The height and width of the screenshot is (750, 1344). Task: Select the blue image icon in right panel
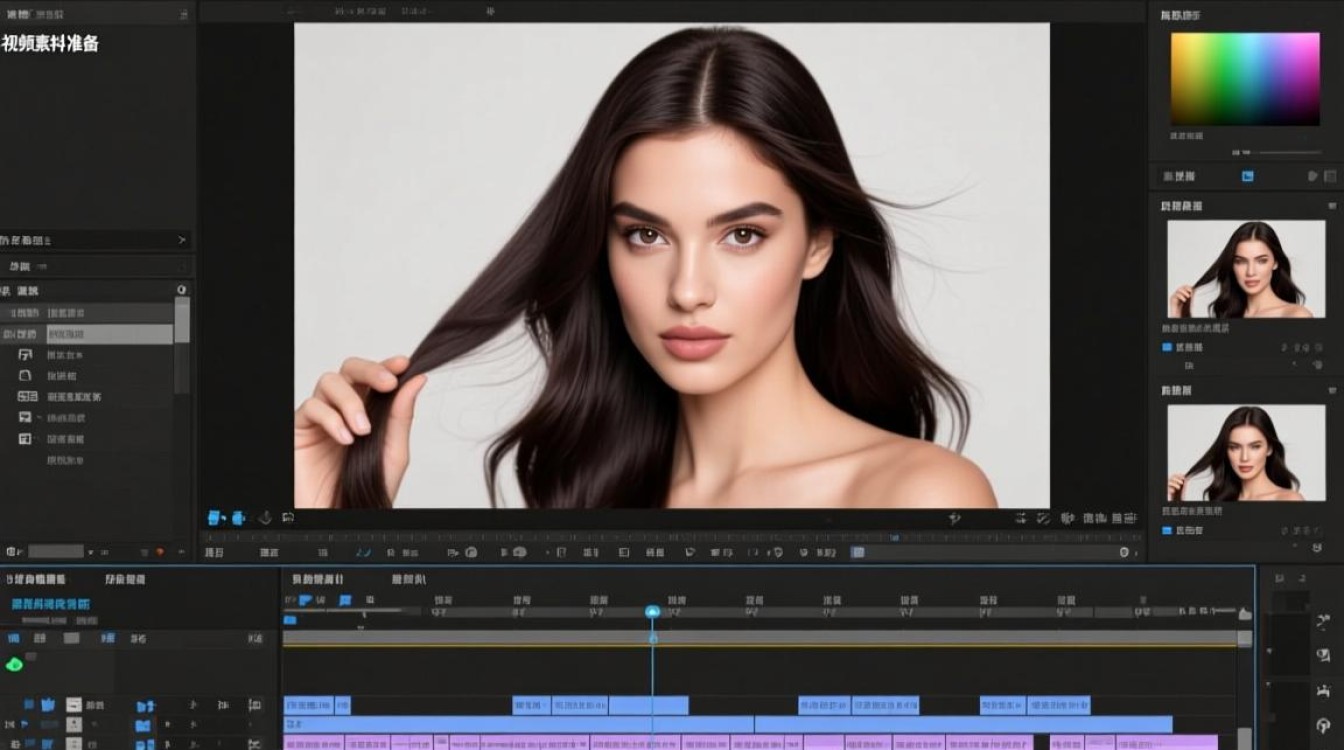tap(1248, 176)
